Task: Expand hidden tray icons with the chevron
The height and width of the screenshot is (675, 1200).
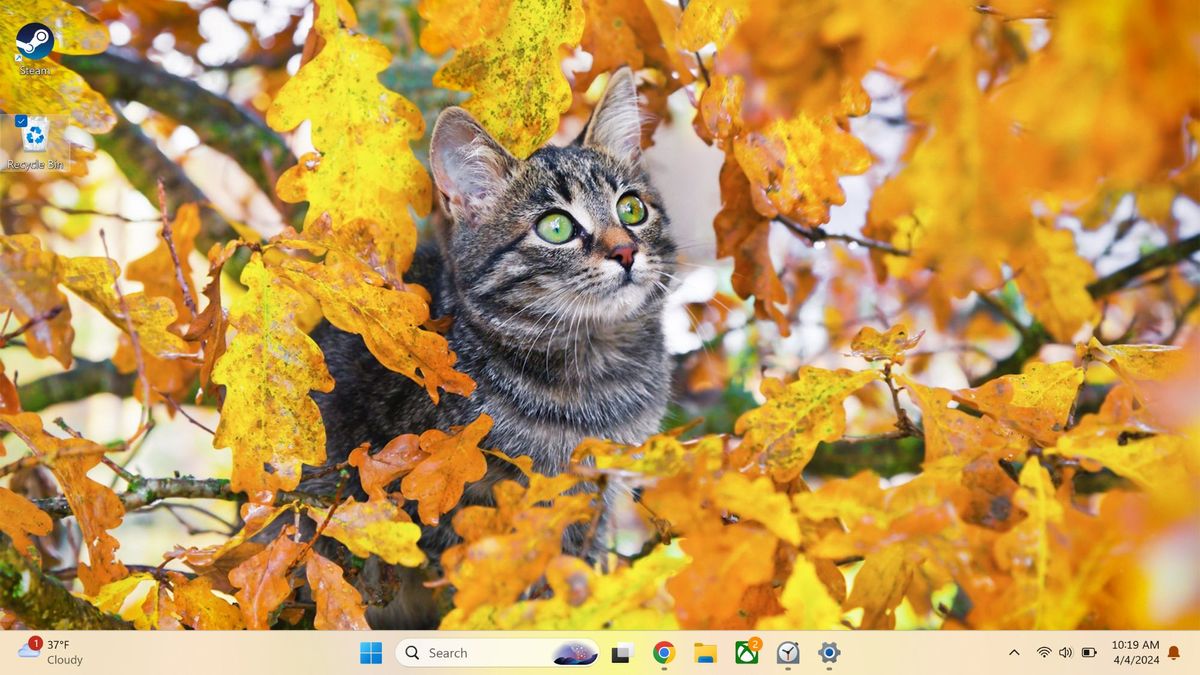Action: pyautogui.click(x=1015, y=653)
